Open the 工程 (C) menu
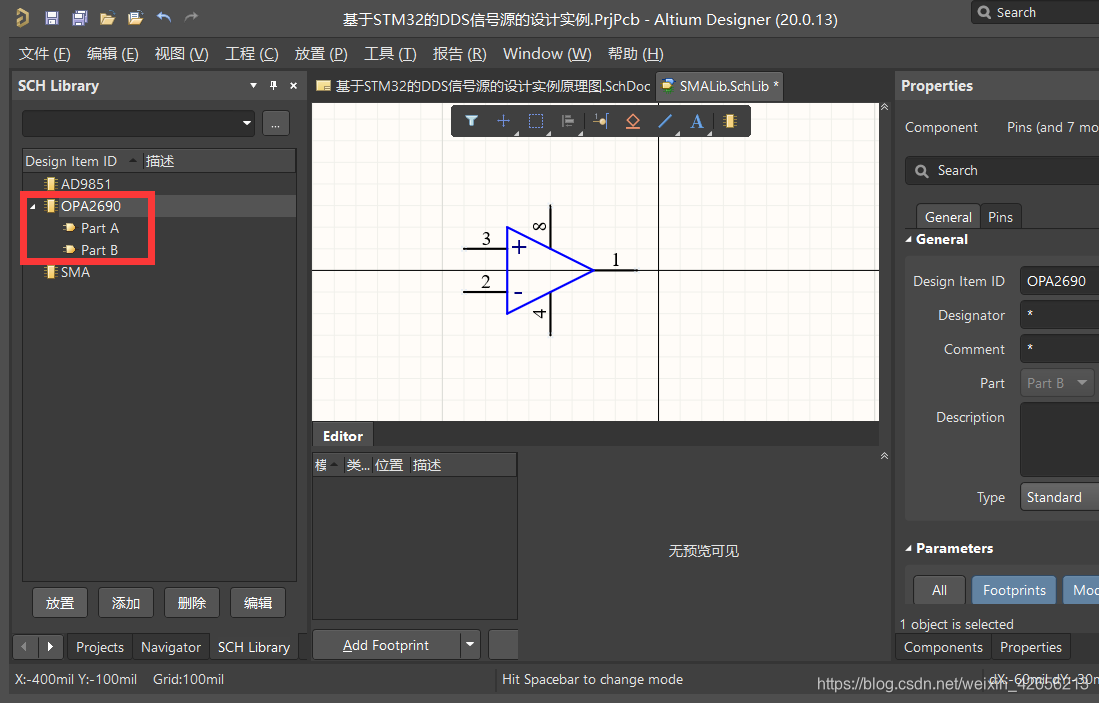The image size is (1099, 703). [x=252, y=54]
